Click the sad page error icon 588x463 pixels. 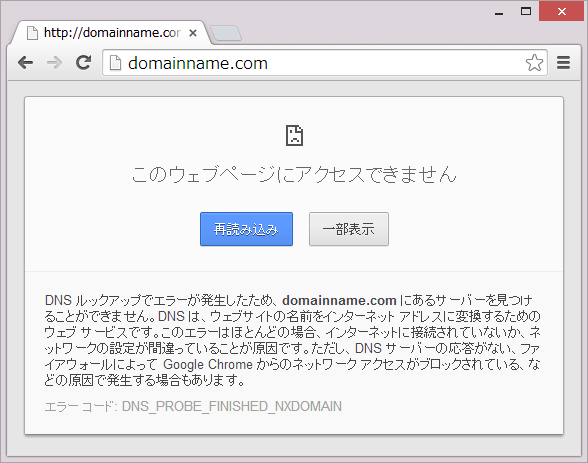tap(294, 135)
